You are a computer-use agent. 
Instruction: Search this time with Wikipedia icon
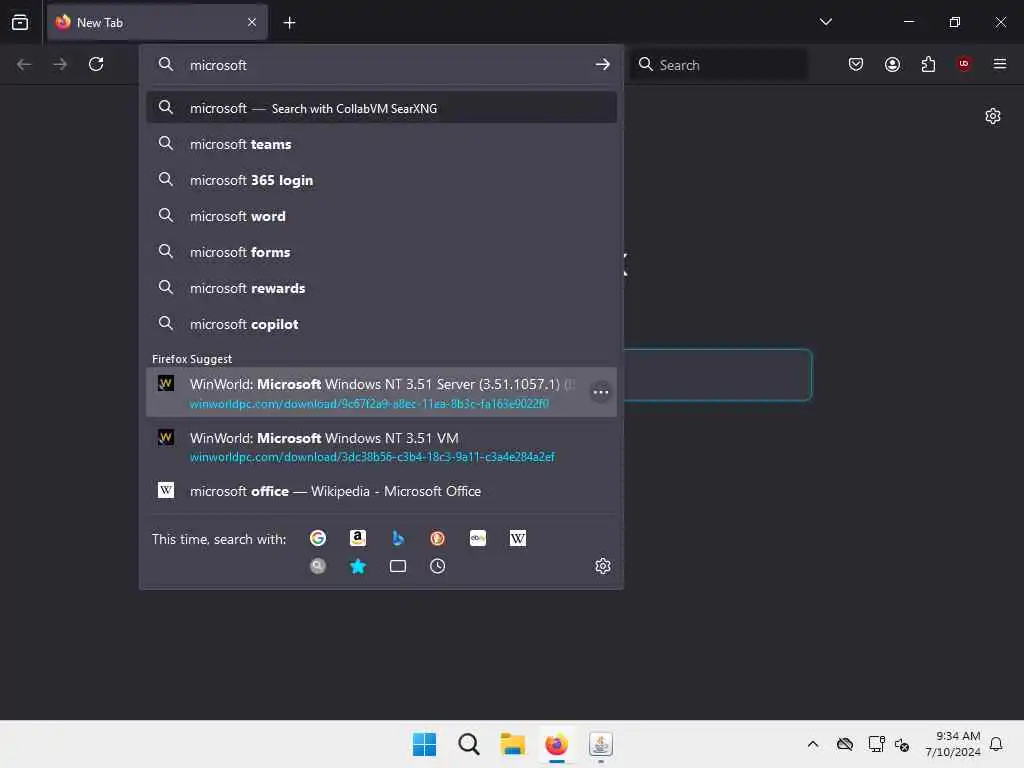point(518,538)
